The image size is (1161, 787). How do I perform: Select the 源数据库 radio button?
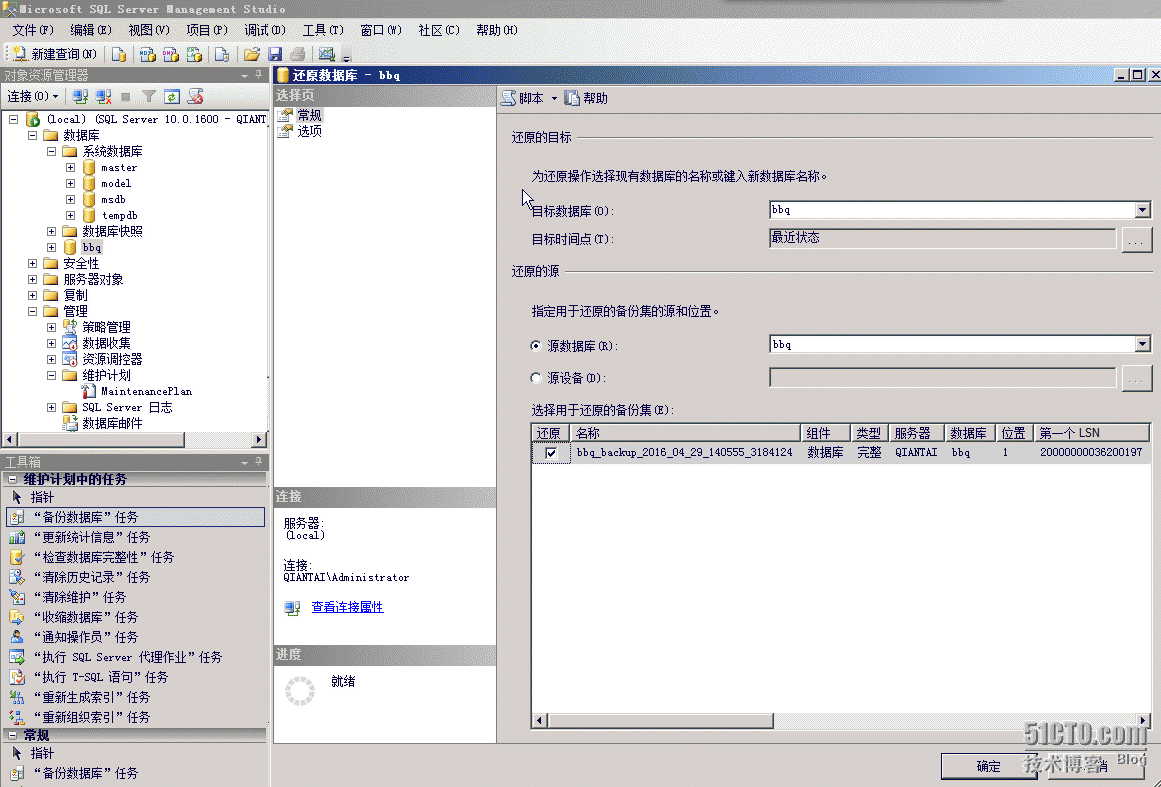click(x=536, y=346)
